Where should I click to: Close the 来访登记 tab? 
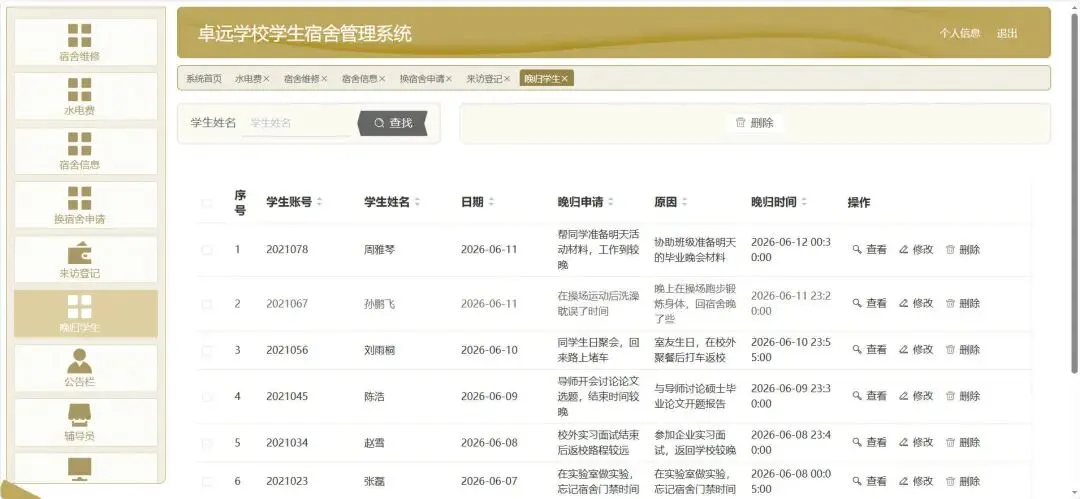[507, 79]
